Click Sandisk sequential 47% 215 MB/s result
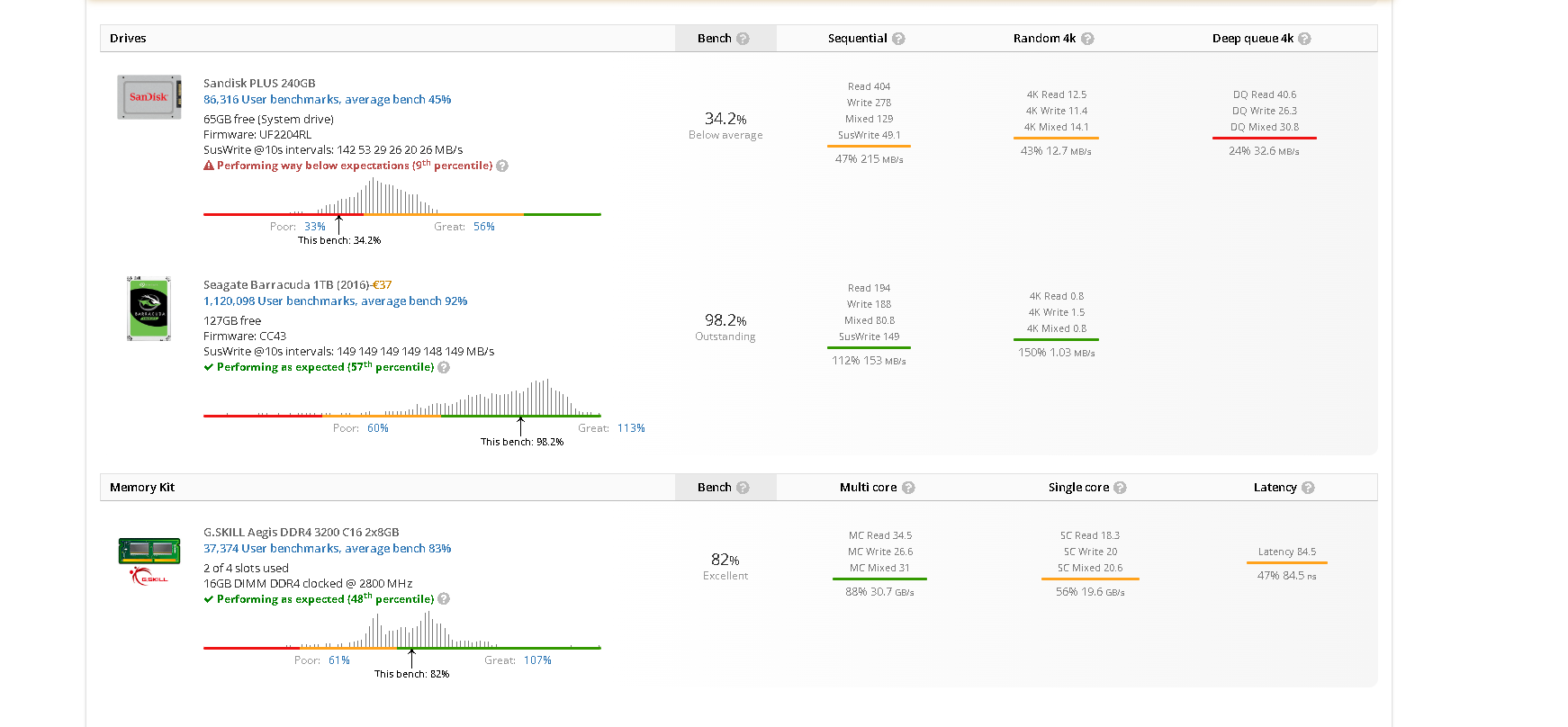The image size is (1568, 727). (870, 159)
